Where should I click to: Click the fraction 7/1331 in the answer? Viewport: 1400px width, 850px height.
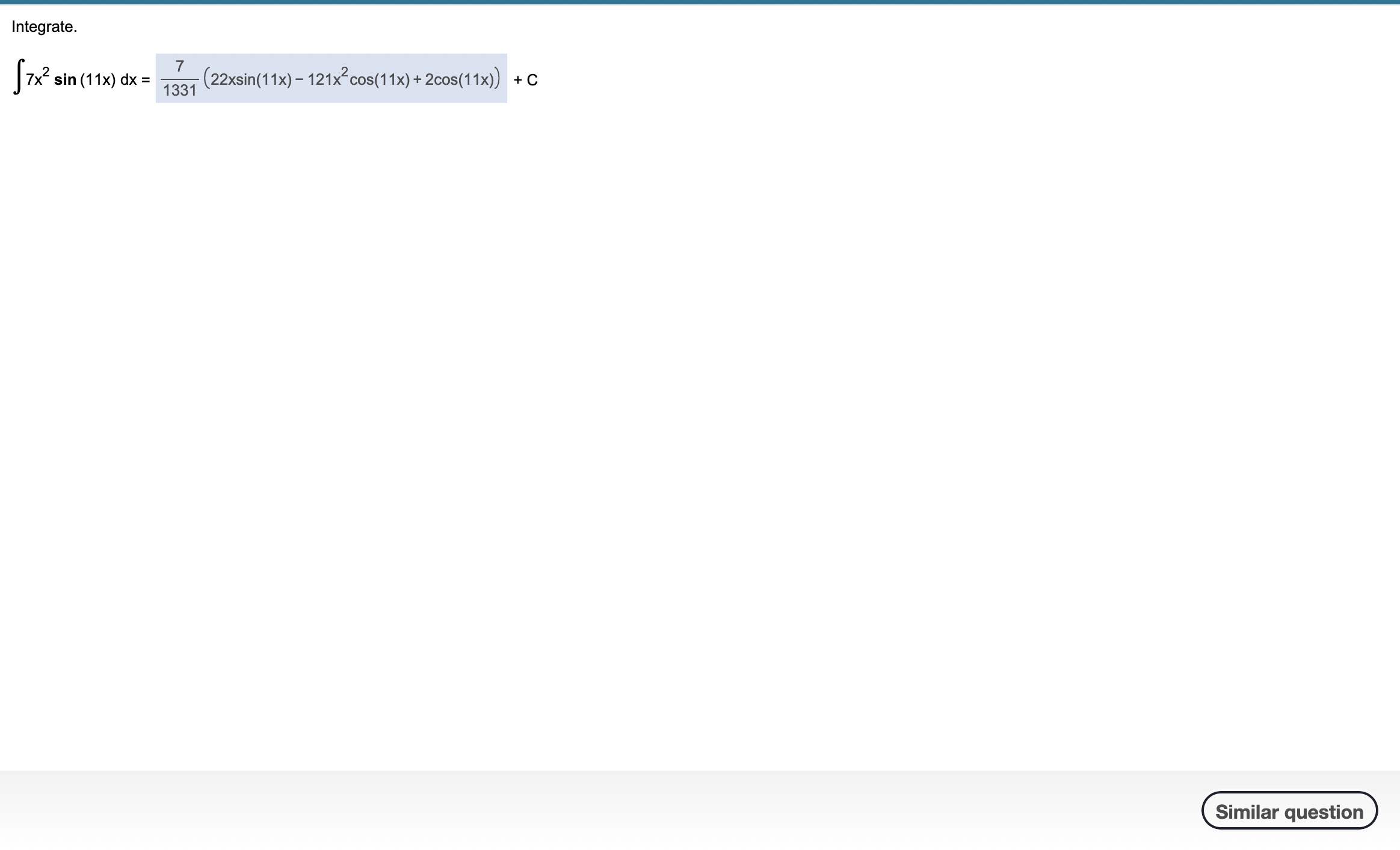coord(179,79)
